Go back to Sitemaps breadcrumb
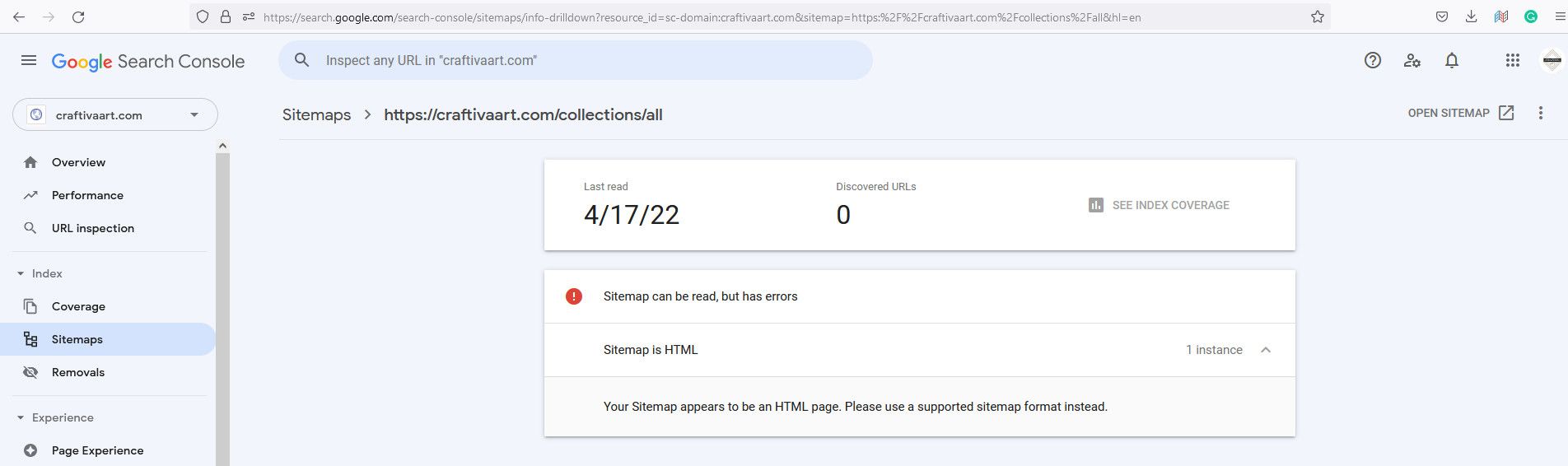Viewport: 1568px width, 466px height. point(316,114)
